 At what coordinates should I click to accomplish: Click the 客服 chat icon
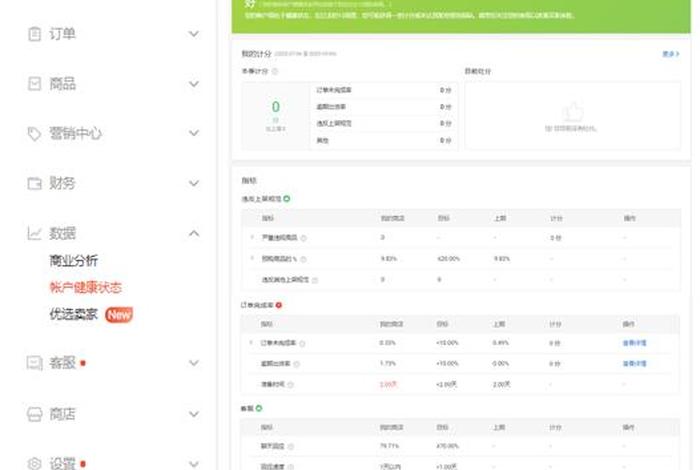(x=34, y=363)
